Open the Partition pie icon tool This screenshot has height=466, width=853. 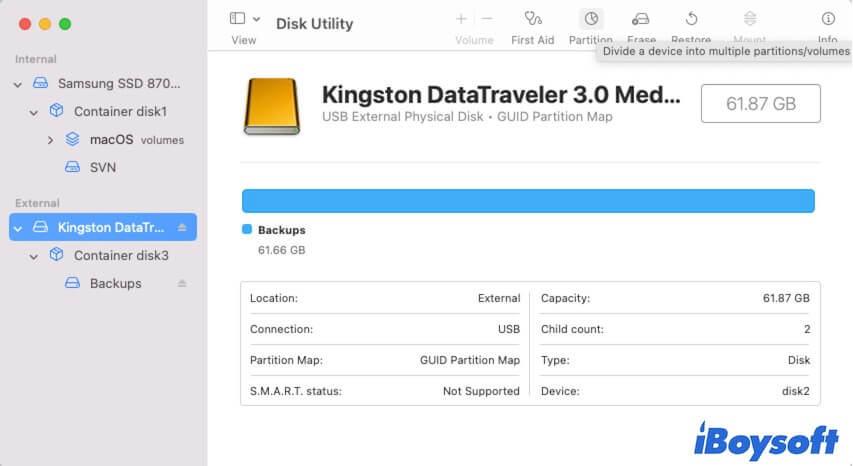(591, 19)
